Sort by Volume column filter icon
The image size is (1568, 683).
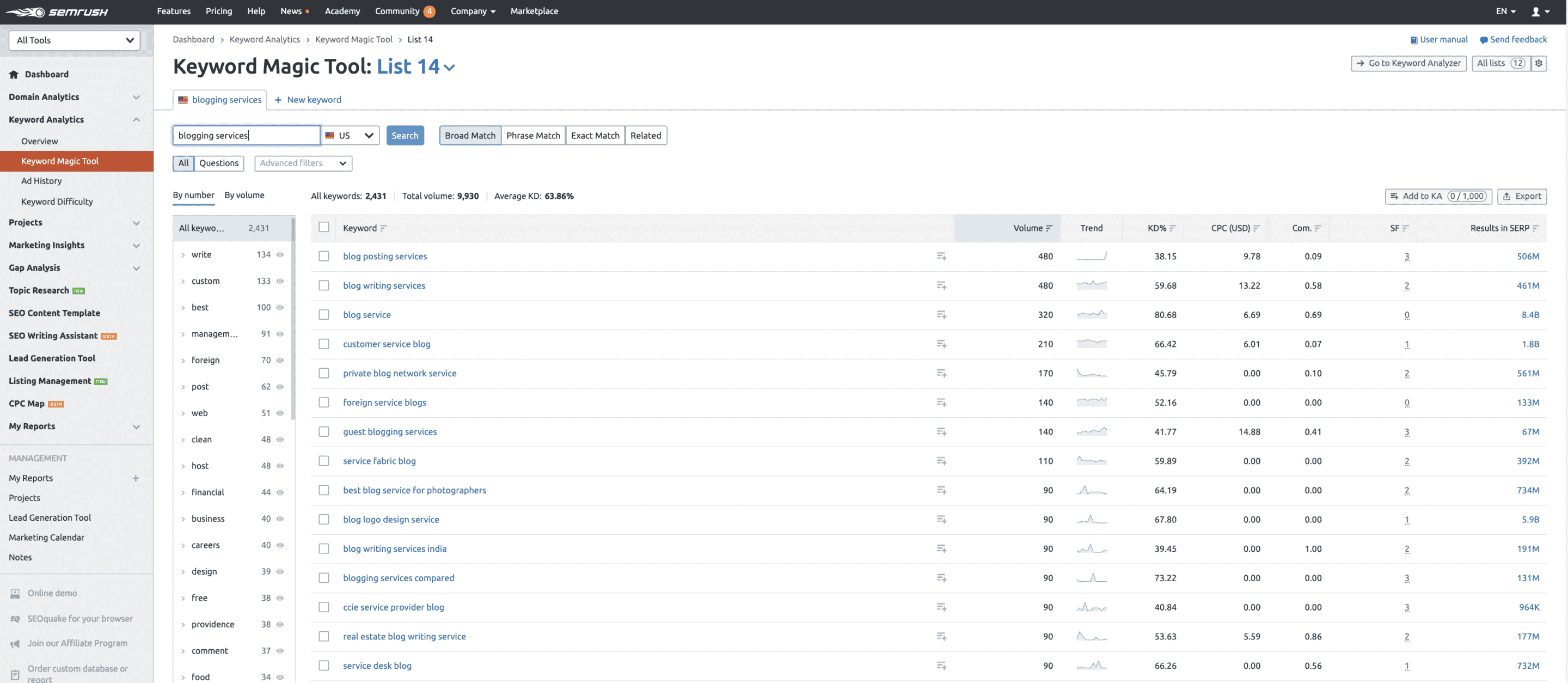[1049, 228]
